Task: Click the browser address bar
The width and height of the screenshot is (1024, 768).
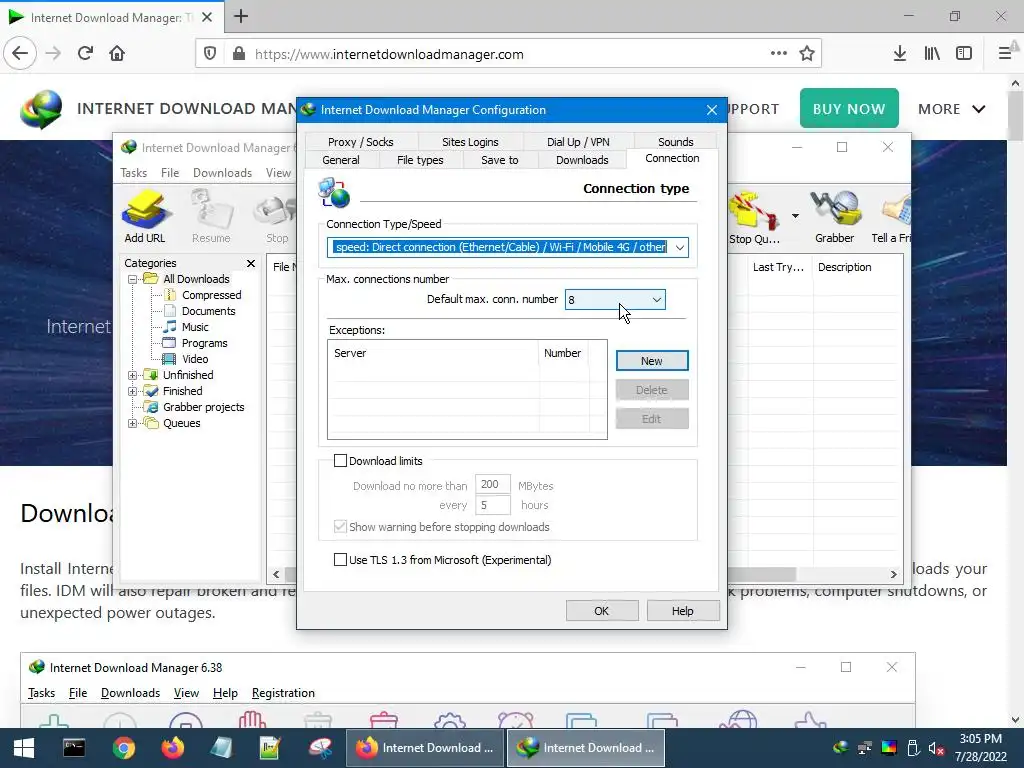Action: click(508, 54)
